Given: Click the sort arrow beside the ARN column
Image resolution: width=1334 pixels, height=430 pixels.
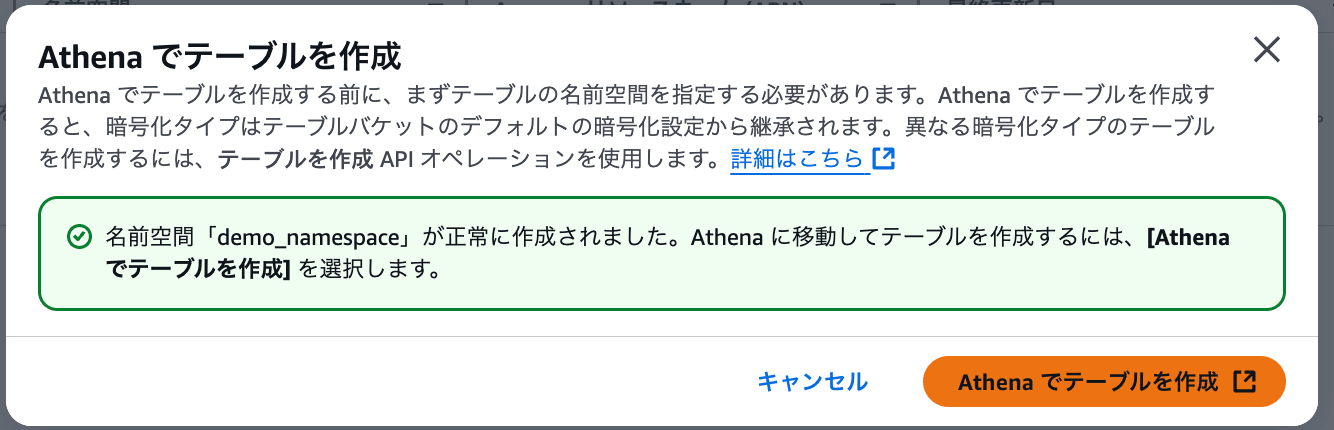Looking at the screenshot, I should [887, 3].
